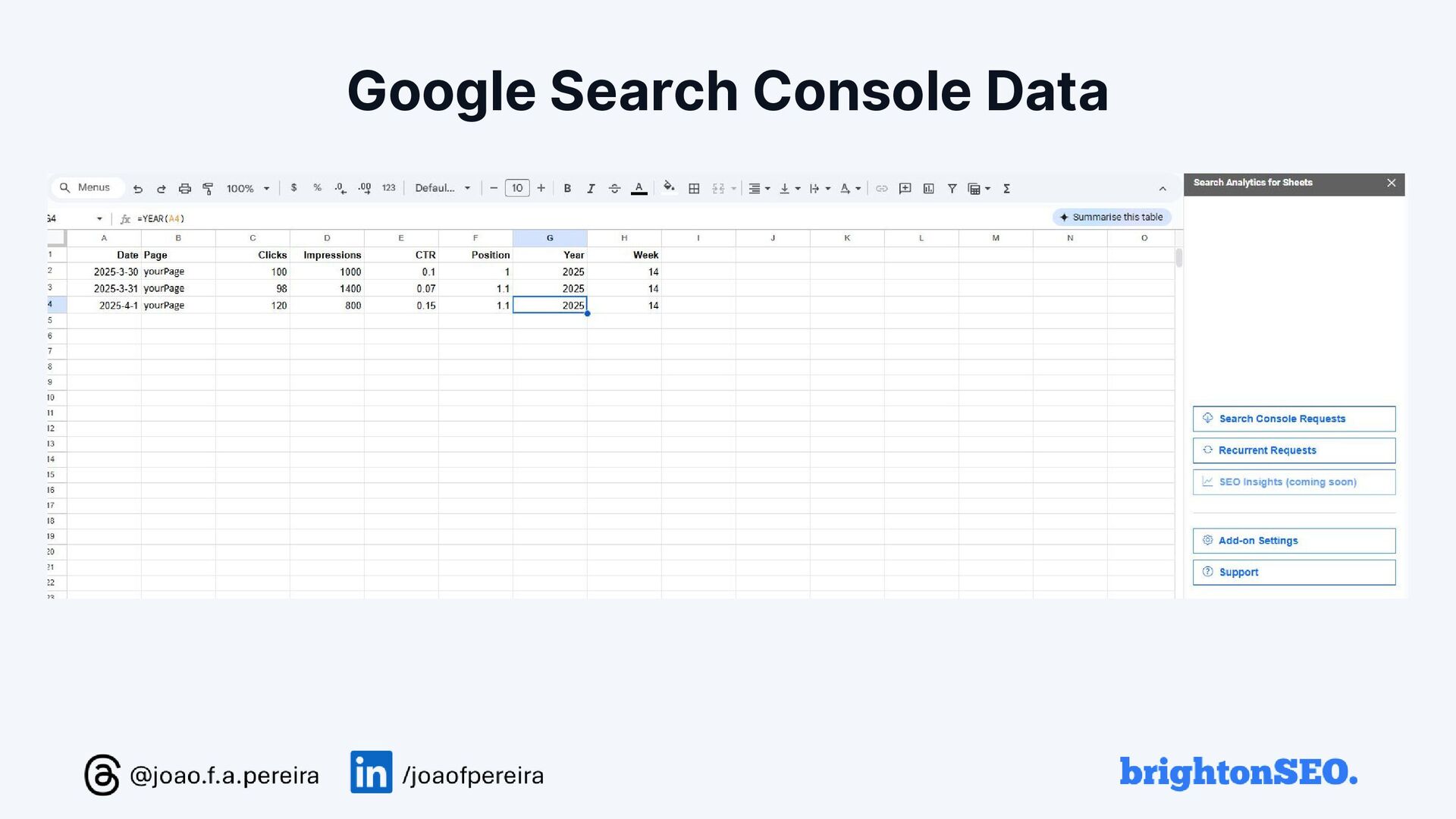Open Recurrent Requests in sidebar

1294,450
